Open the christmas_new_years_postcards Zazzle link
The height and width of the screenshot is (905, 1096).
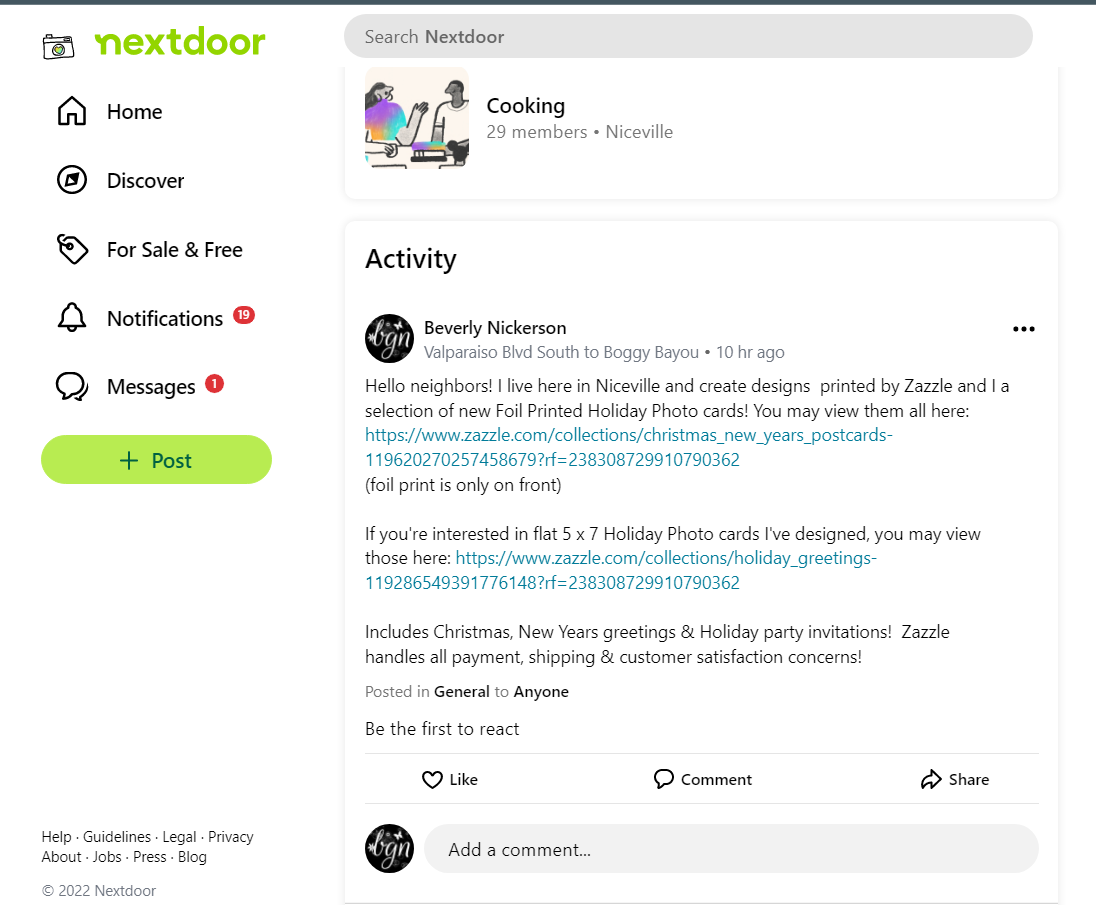tap(628, 447)
